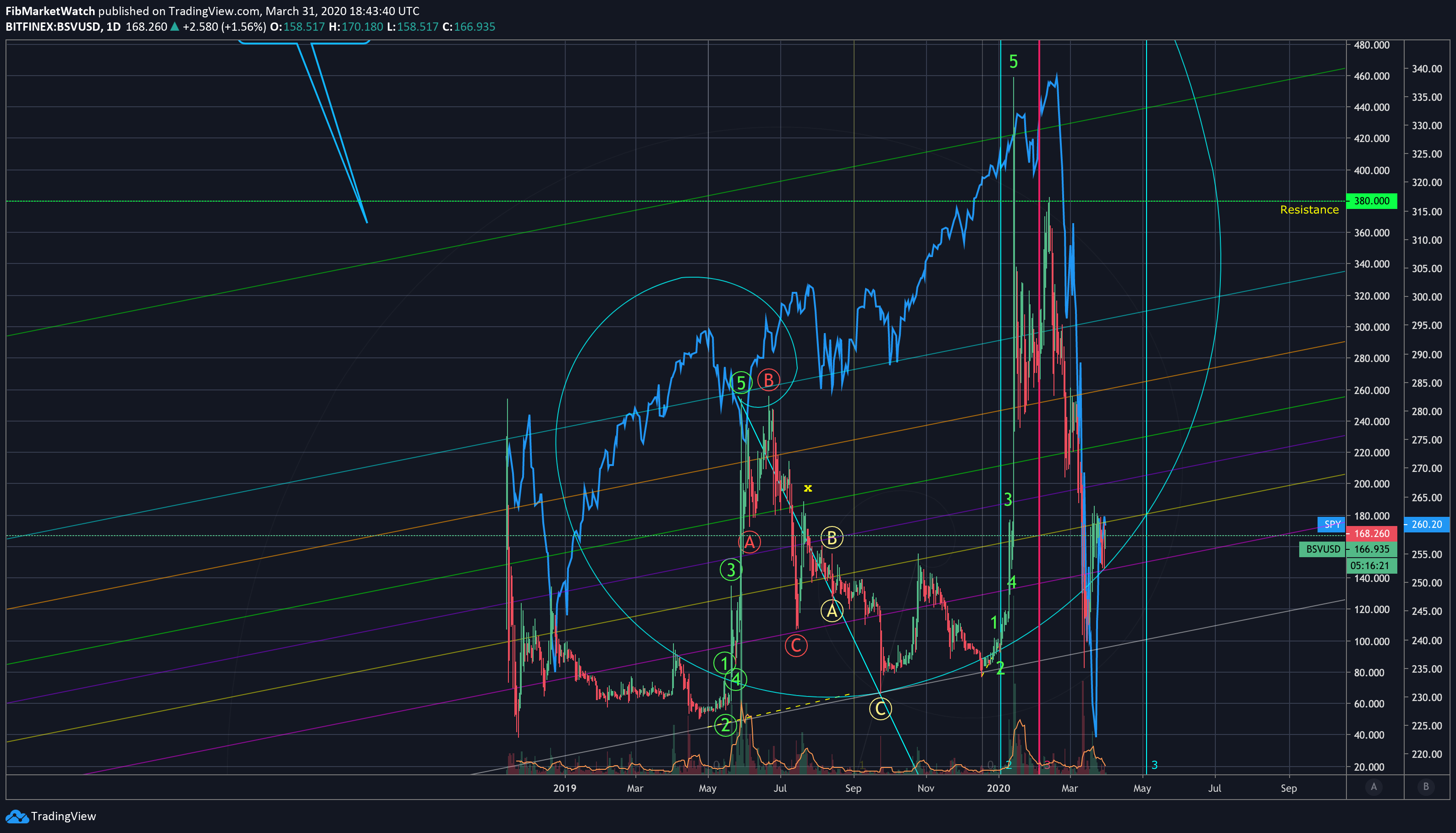The image size is (1456, 833).
Task: Select uncircled green wave 4 label
Action: (1011, 582)
